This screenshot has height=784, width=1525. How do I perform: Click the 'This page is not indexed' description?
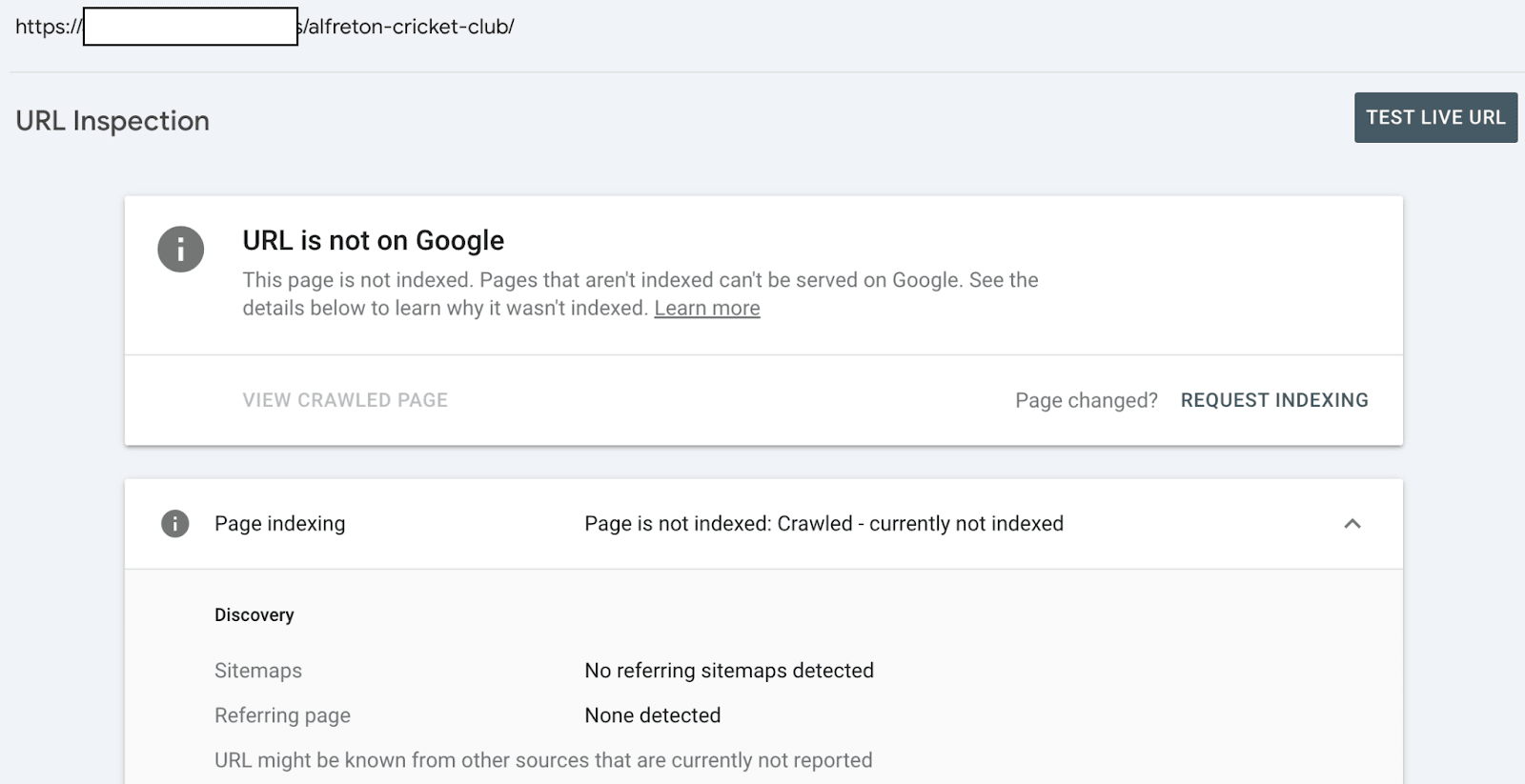click(639, 281)
